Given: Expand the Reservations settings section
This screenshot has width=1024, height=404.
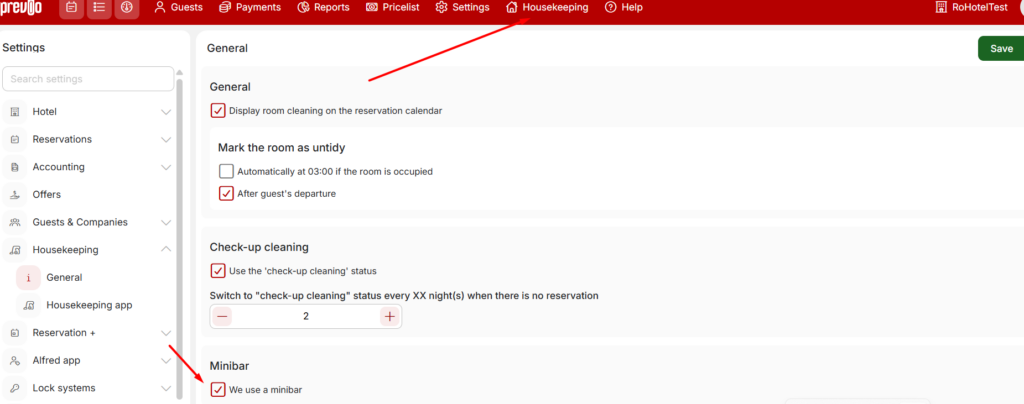Looking at the screenshot, I should coord(167,139).
